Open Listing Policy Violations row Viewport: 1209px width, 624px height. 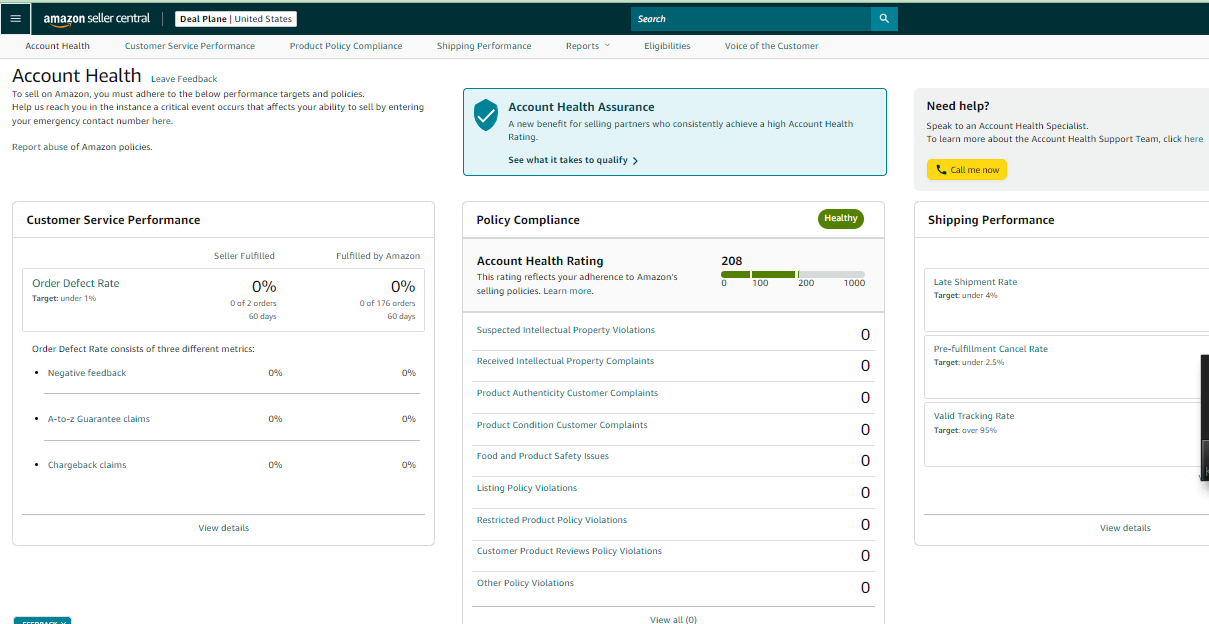coord(527,488)
